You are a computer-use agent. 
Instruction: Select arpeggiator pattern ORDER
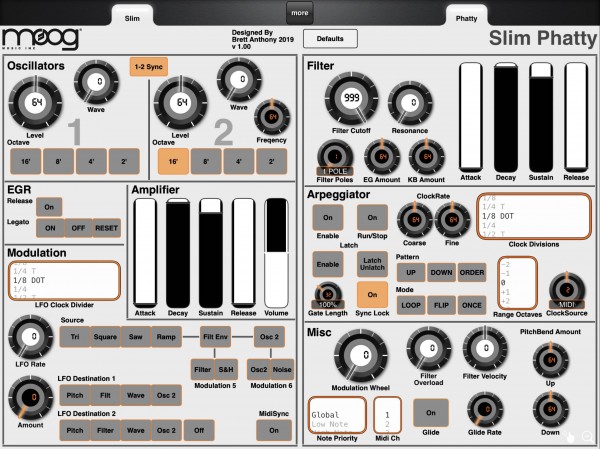[472, 273]
